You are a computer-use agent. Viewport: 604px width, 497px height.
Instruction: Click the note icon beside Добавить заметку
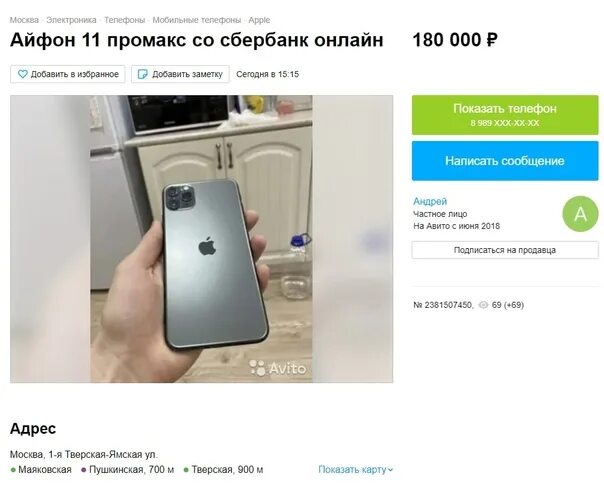[x=143, y=74]
